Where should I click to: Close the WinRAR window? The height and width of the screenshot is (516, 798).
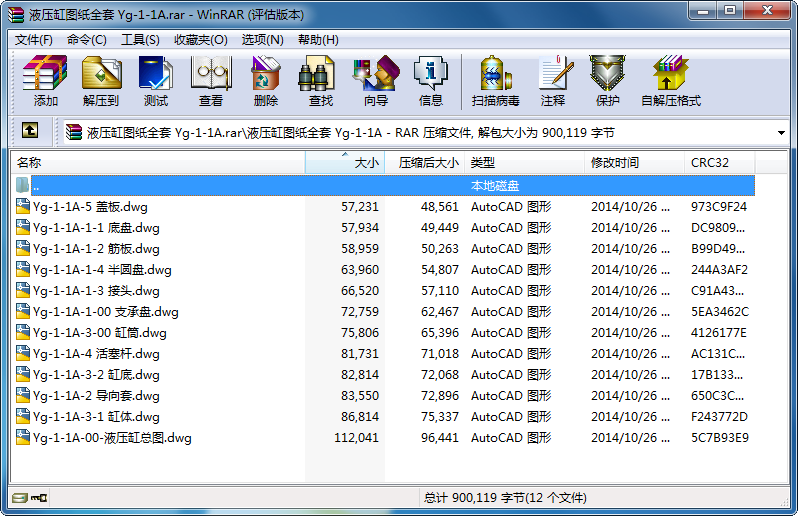[767, 11]
